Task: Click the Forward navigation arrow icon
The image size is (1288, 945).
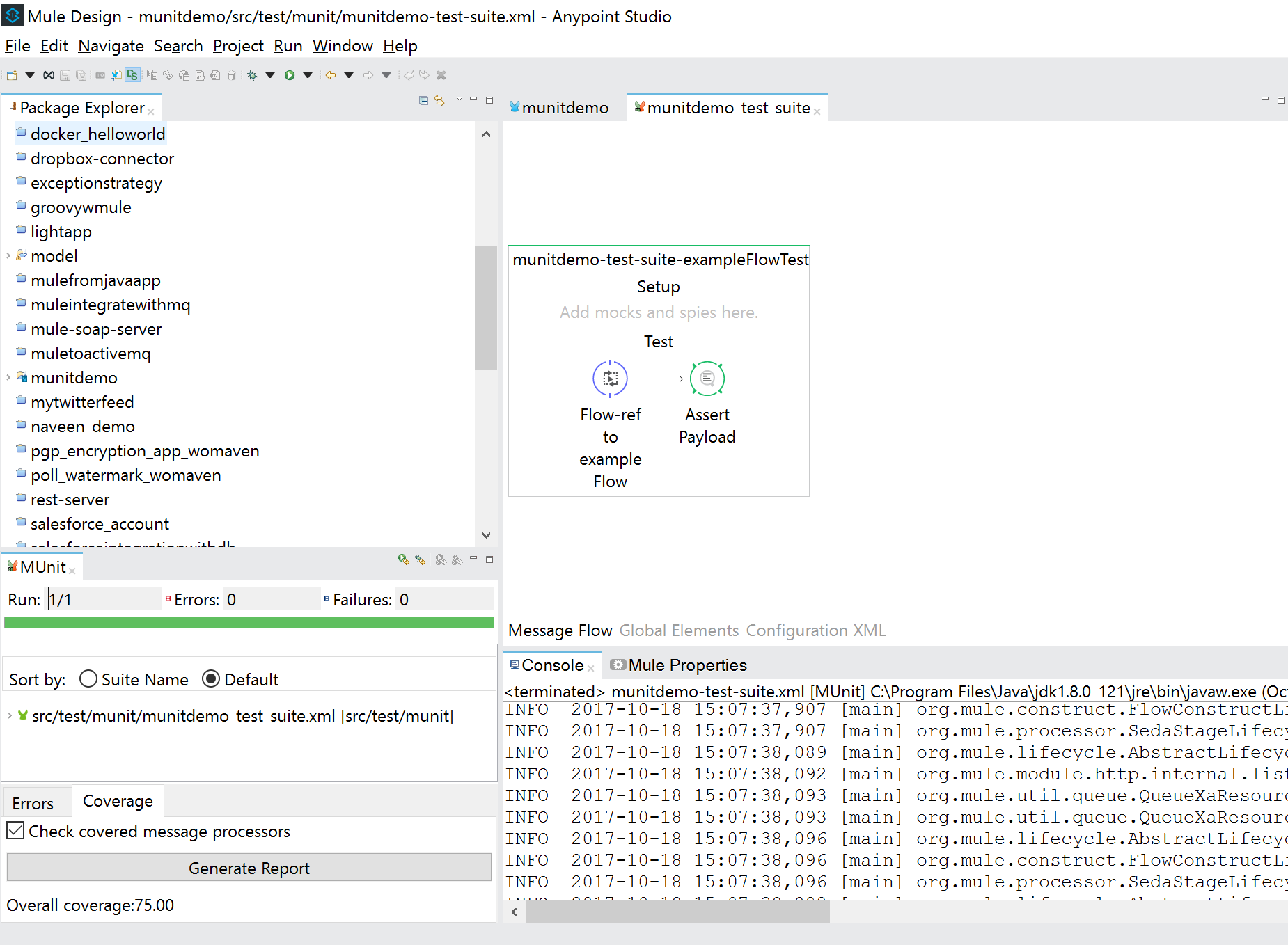Action: [x=368, y=75]
